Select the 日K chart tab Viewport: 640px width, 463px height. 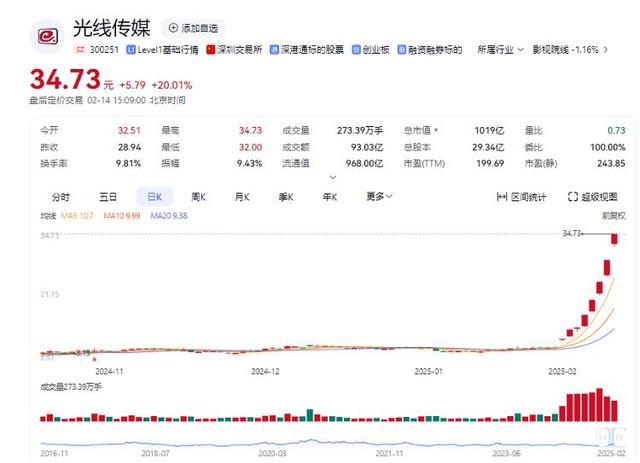[x=155, y=197]
